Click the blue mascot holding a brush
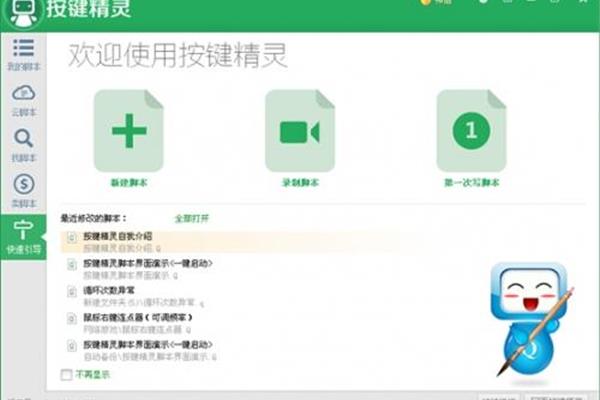Screen dimensions: 600x400 click(533, 320)
